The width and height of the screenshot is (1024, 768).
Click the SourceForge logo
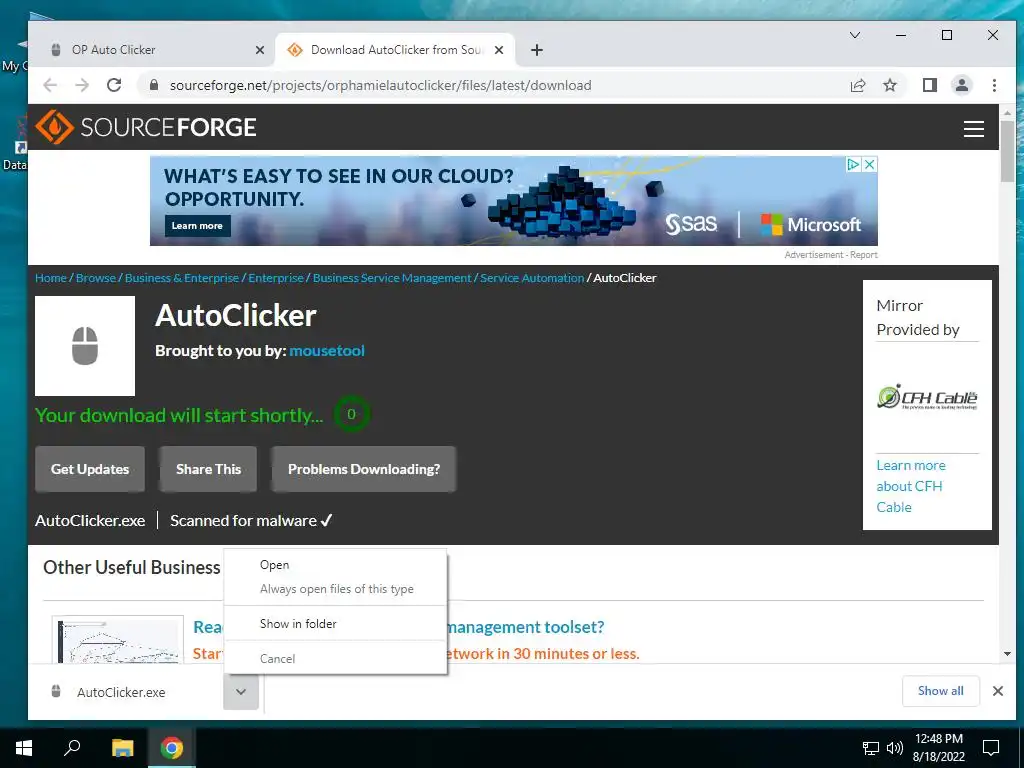click(x=146, y=127)
